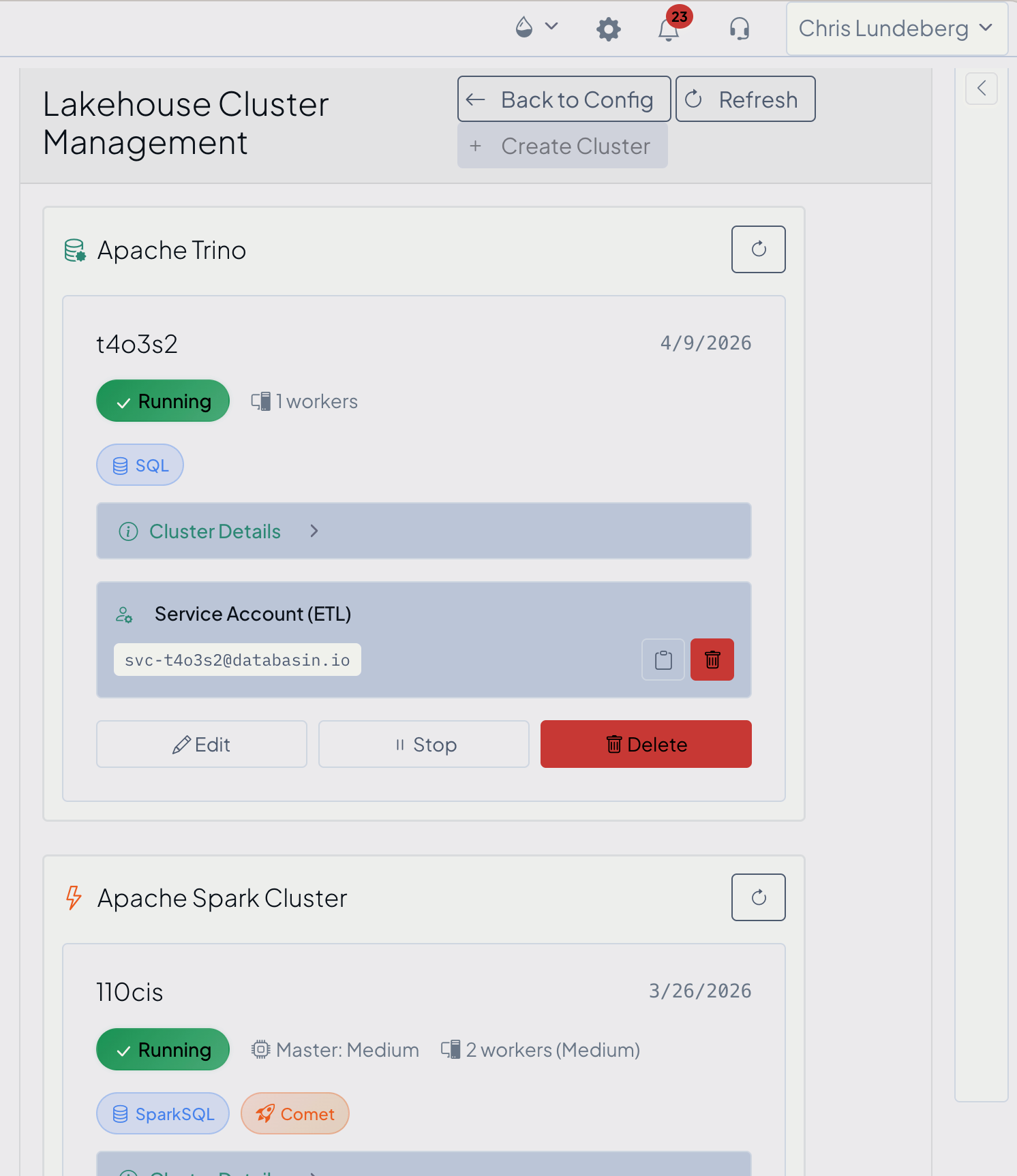Viewport: 1017px width, 1176px height.
Task: Stop the t4o3s2 cluster
Action: [x=424, y=745]
